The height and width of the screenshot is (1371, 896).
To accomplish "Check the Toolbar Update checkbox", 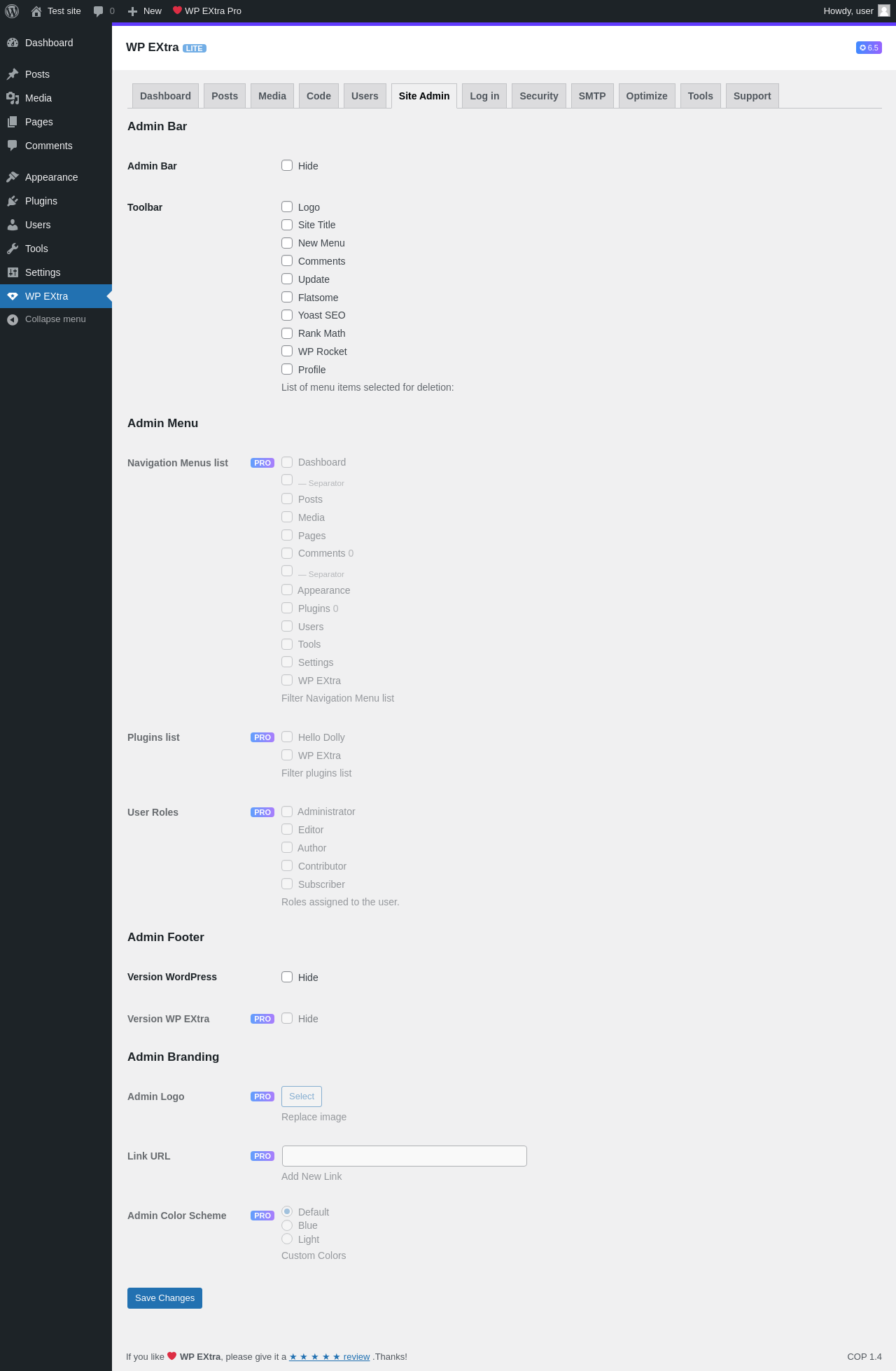I will (x=287, y=279).
